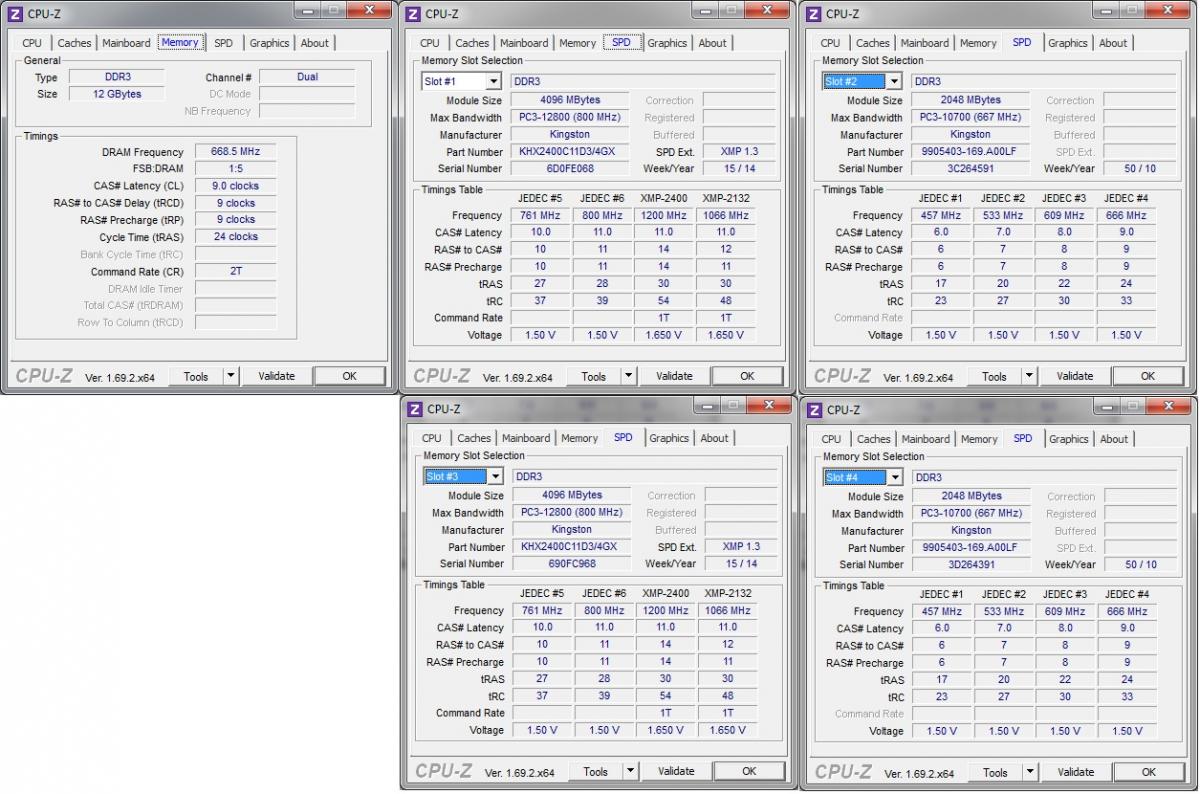Open Tools dropdown arrow in the Memory tab window
The width and height of the screenshot is (1200, 794).
(231, 376)
